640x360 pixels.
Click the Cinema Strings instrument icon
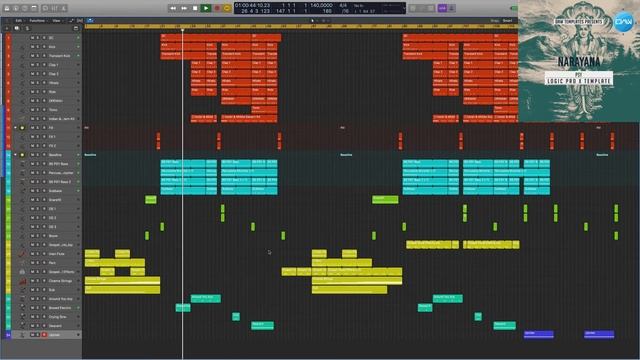point(22,281)
